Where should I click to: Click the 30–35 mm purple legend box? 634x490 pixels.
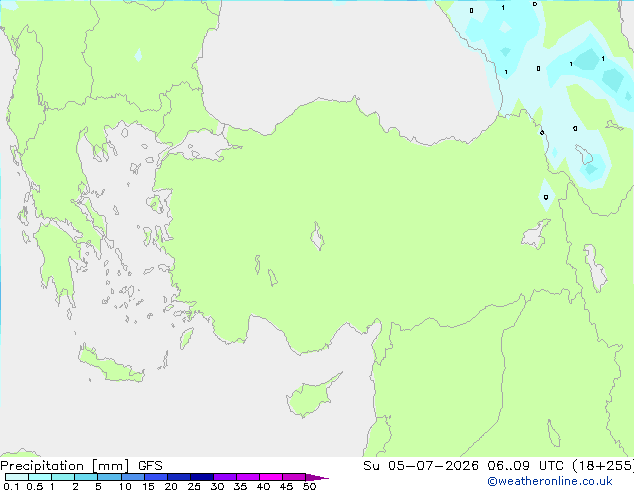(225, 477)
